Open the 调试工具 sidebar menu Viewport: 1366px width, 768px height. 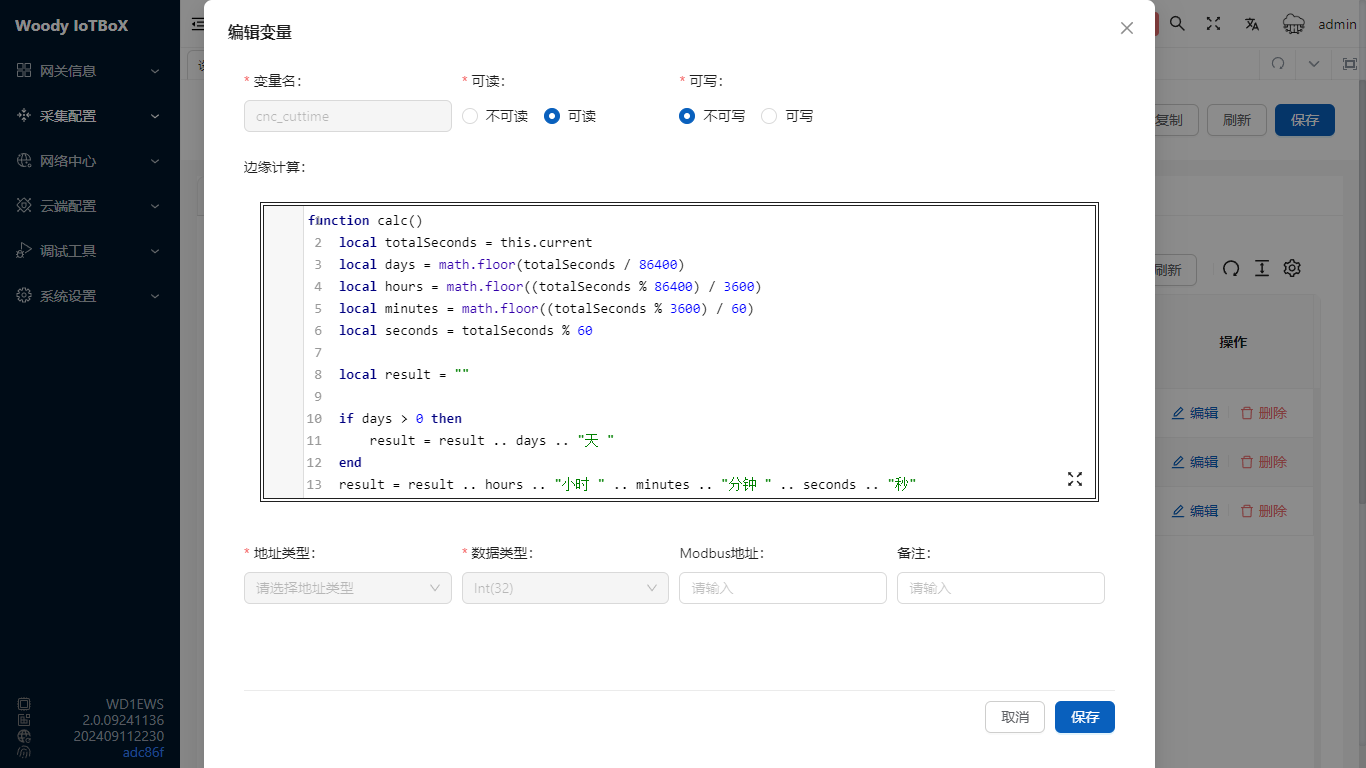coord(89,251)
